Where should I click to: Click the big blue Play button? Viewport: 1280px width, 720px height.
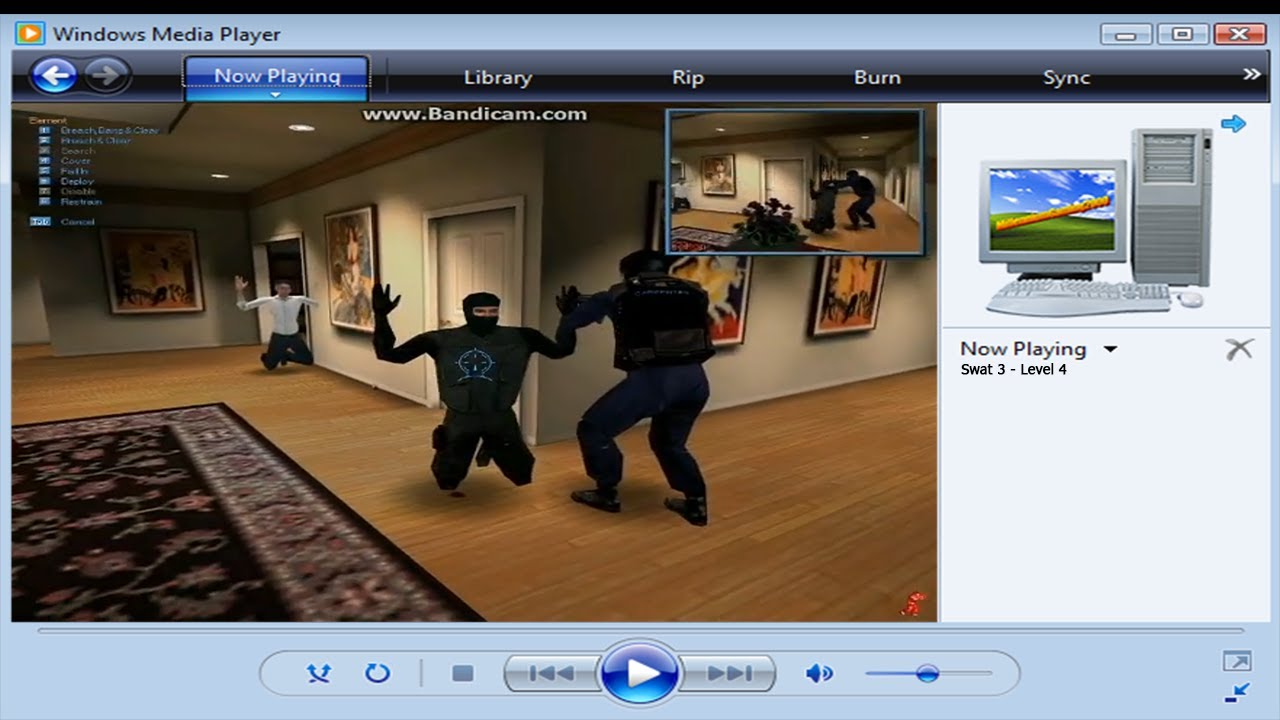click(639, 673)
